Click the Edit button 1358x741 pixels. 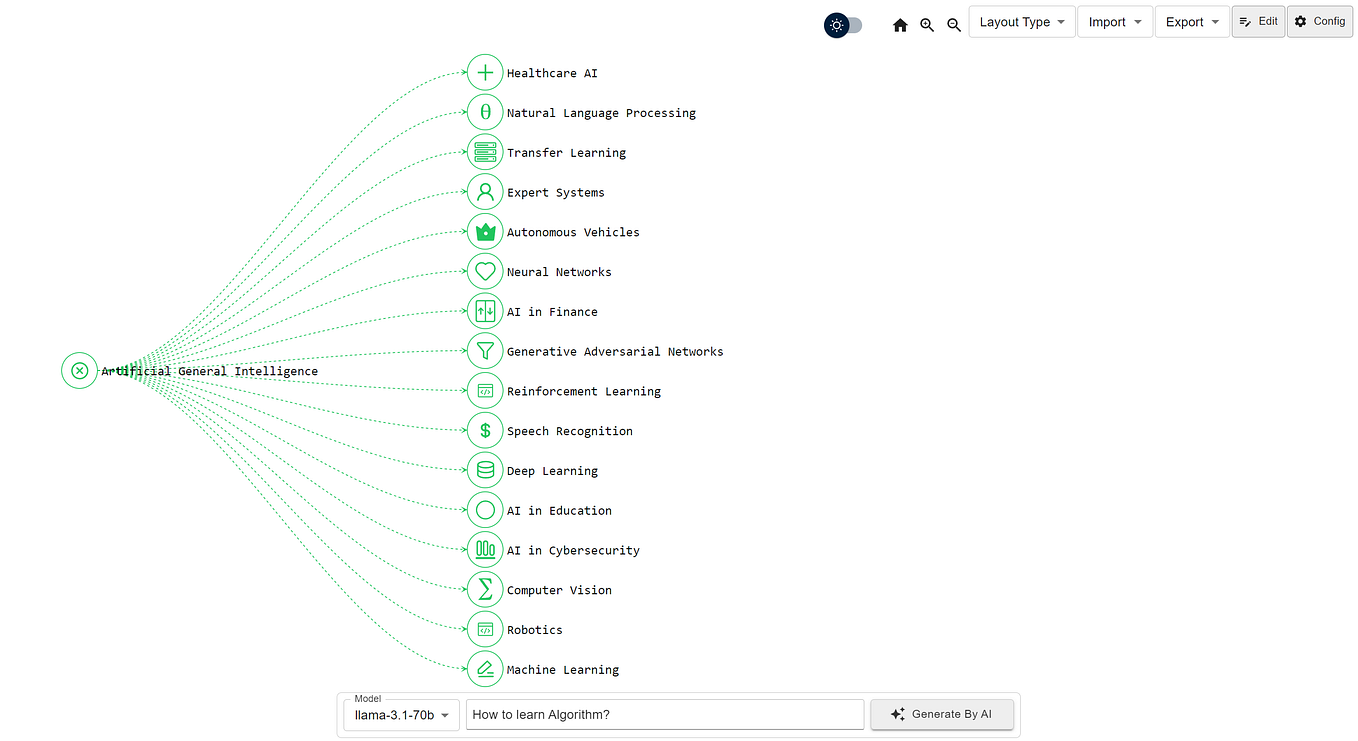pos(1257,21)
